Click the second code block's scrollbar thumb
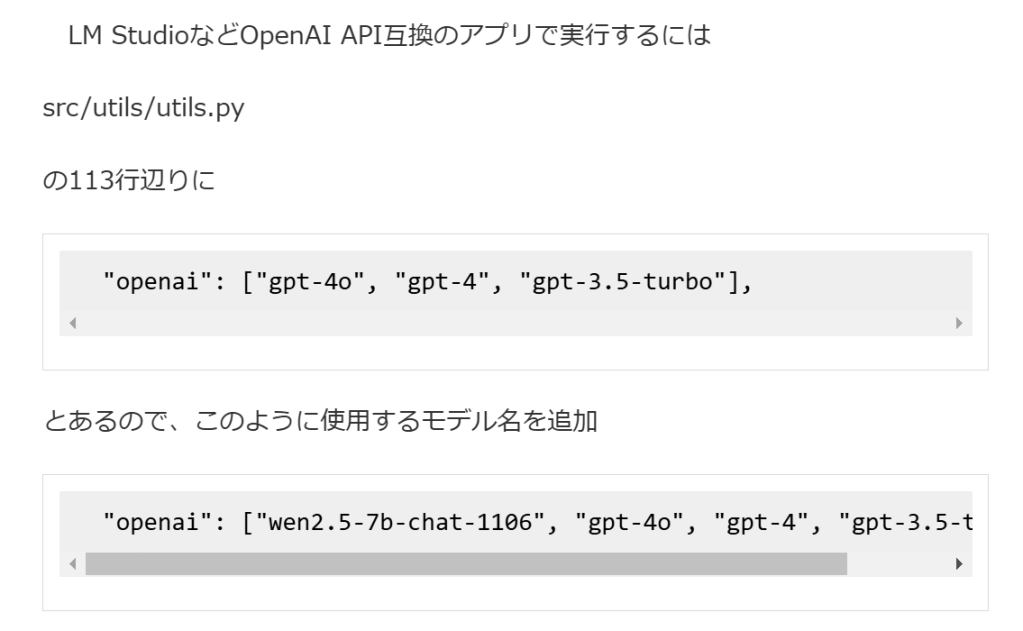The image size is (1023, 631). pyautogui.click(x=466, y=565)
